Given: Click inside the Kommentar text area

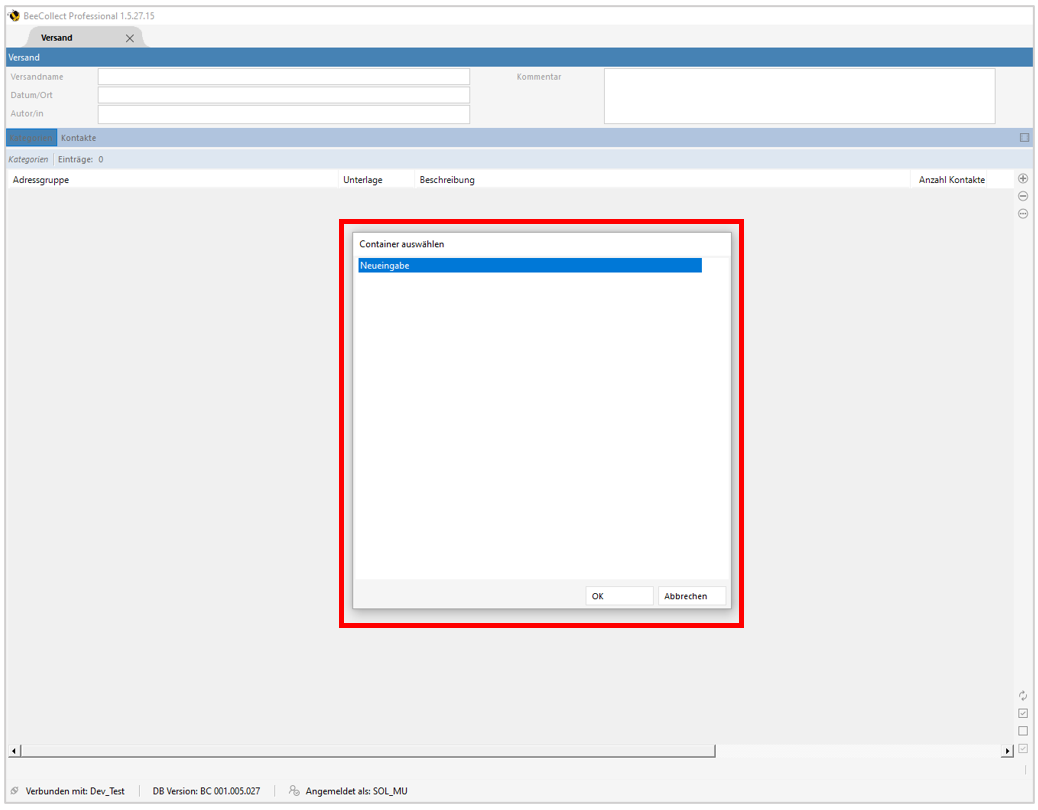Looking at the screenshot, I should pos(798,96).
